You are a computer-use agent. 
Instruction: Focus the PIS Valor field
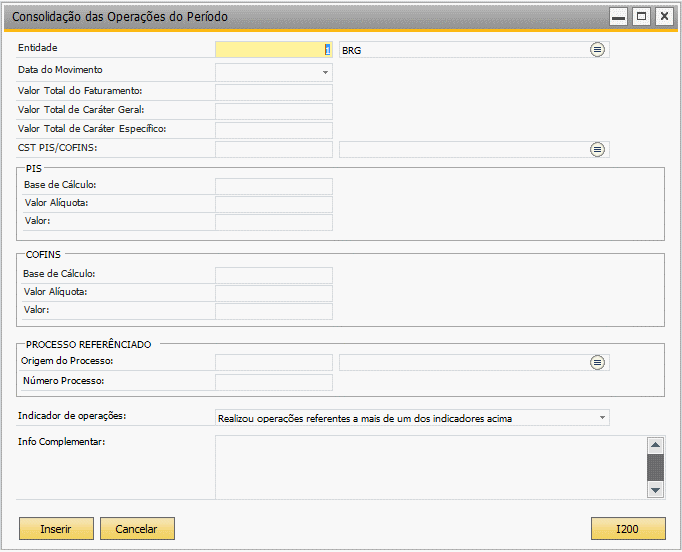pyautogui.click(x=274, y=222)
